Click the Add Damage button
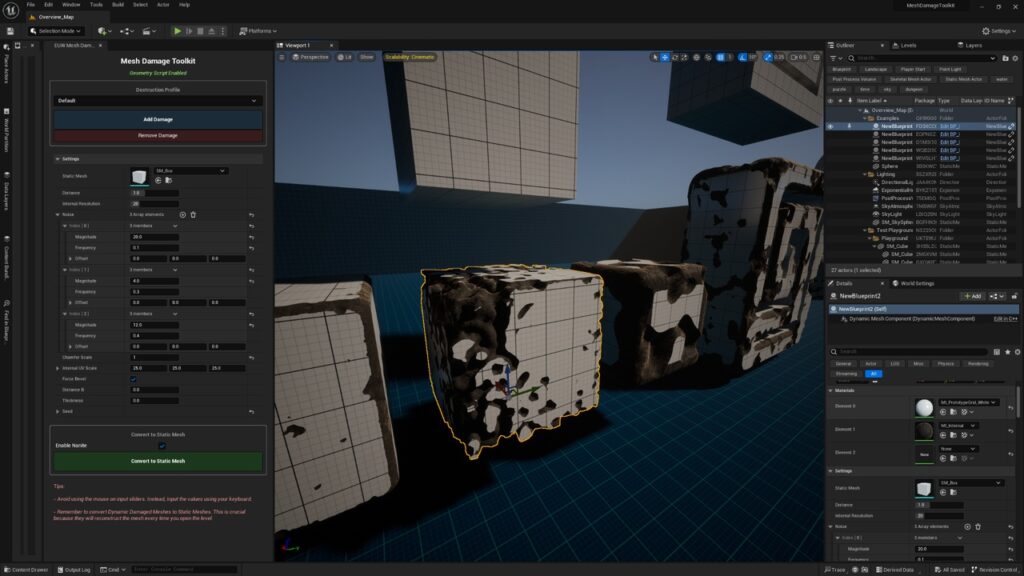The height and width of the screenshot is (576, 1024). click(157, 119)
